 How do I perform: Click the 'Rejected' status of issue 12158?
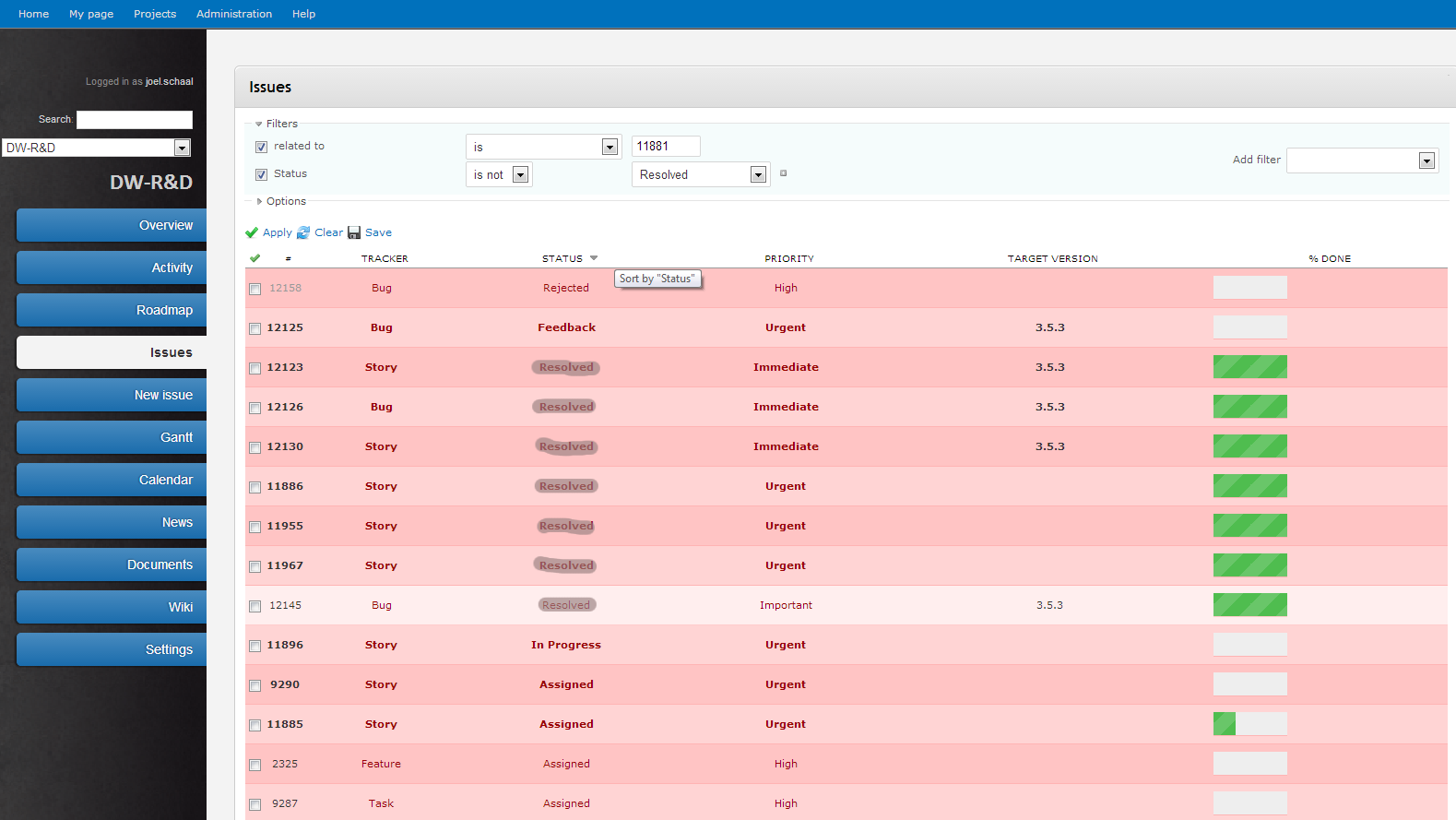pyautogui.click(x=566, y=288)
